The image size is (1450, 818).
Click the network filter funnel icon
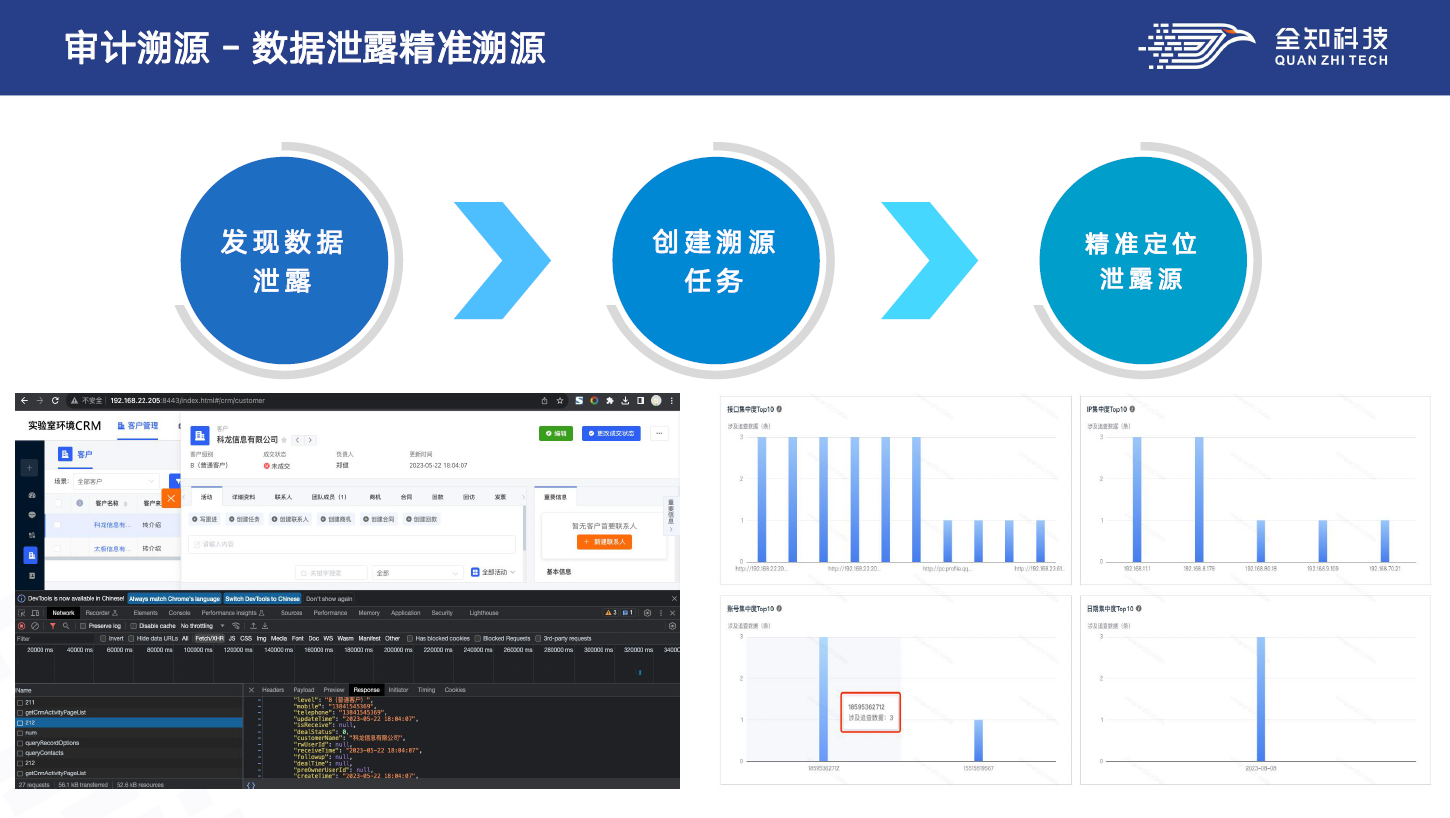(x=52, y=626)
